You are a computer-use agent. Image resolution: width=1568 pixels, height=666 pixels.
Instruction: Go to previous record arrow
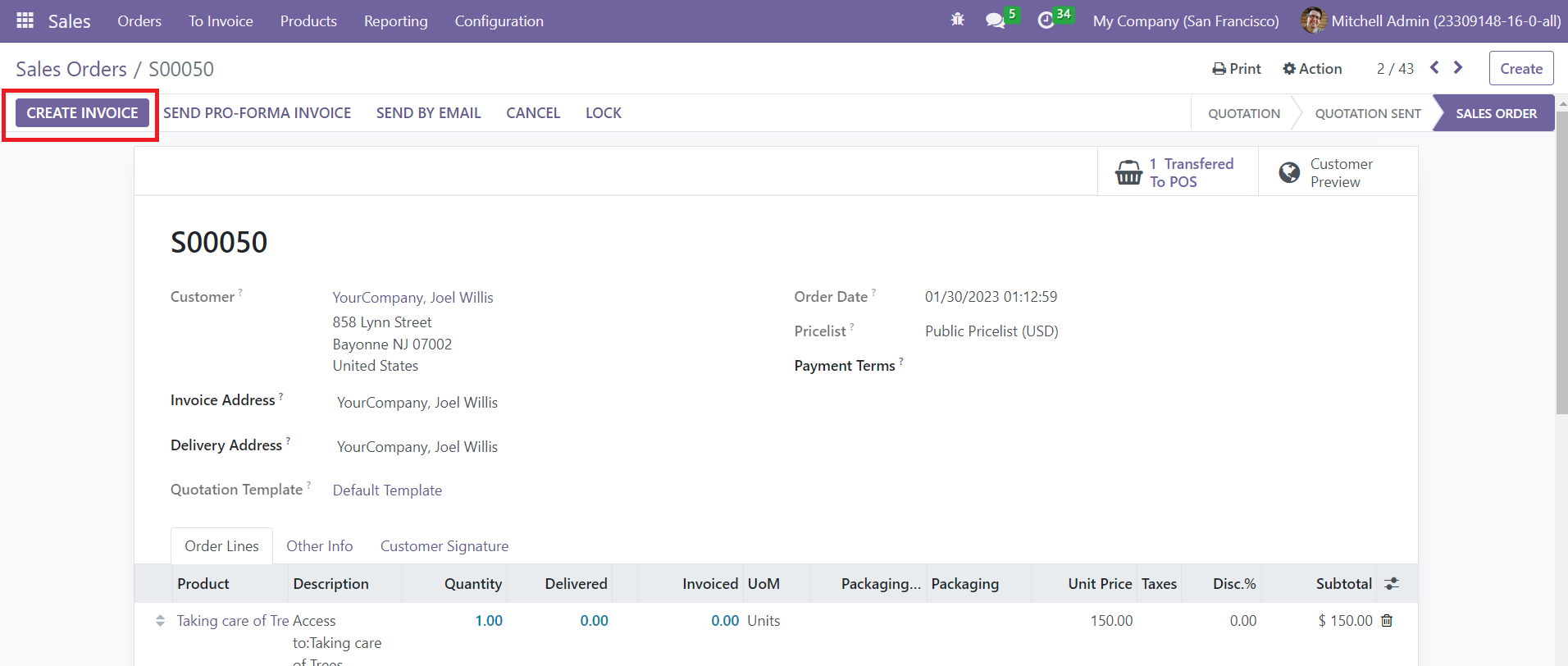coord(1434,67)
